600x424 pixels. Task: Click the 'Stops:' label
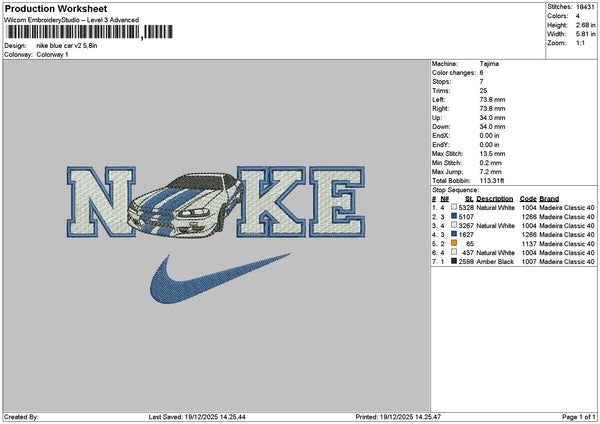coord(442,82)
